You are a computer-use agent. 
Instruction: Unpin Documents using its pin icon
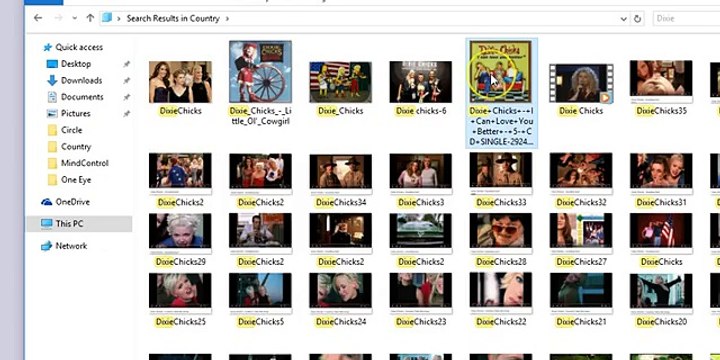127,97
